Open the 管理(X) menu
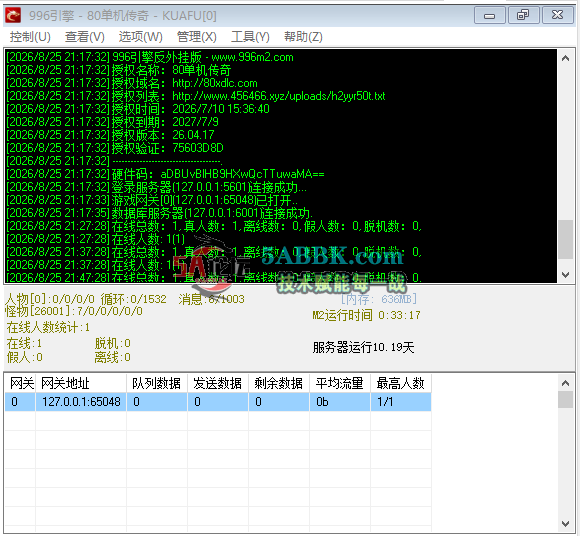This screenshot has width=580, height=536. 196,37
